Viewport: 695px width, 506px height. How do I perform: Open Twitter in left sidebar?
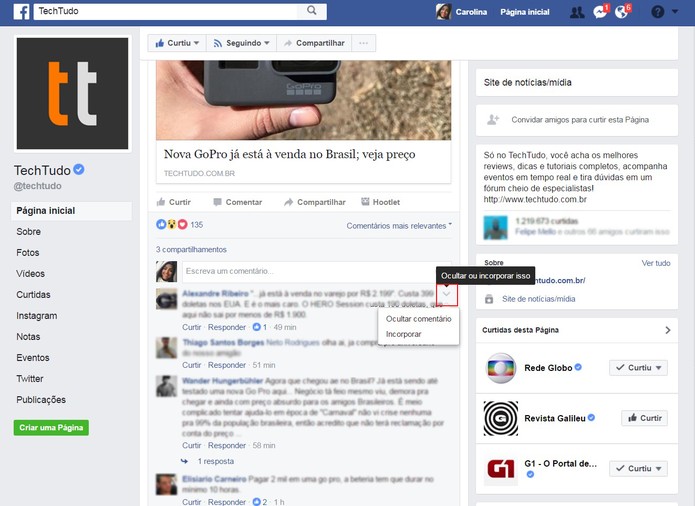tap(30, 378)
